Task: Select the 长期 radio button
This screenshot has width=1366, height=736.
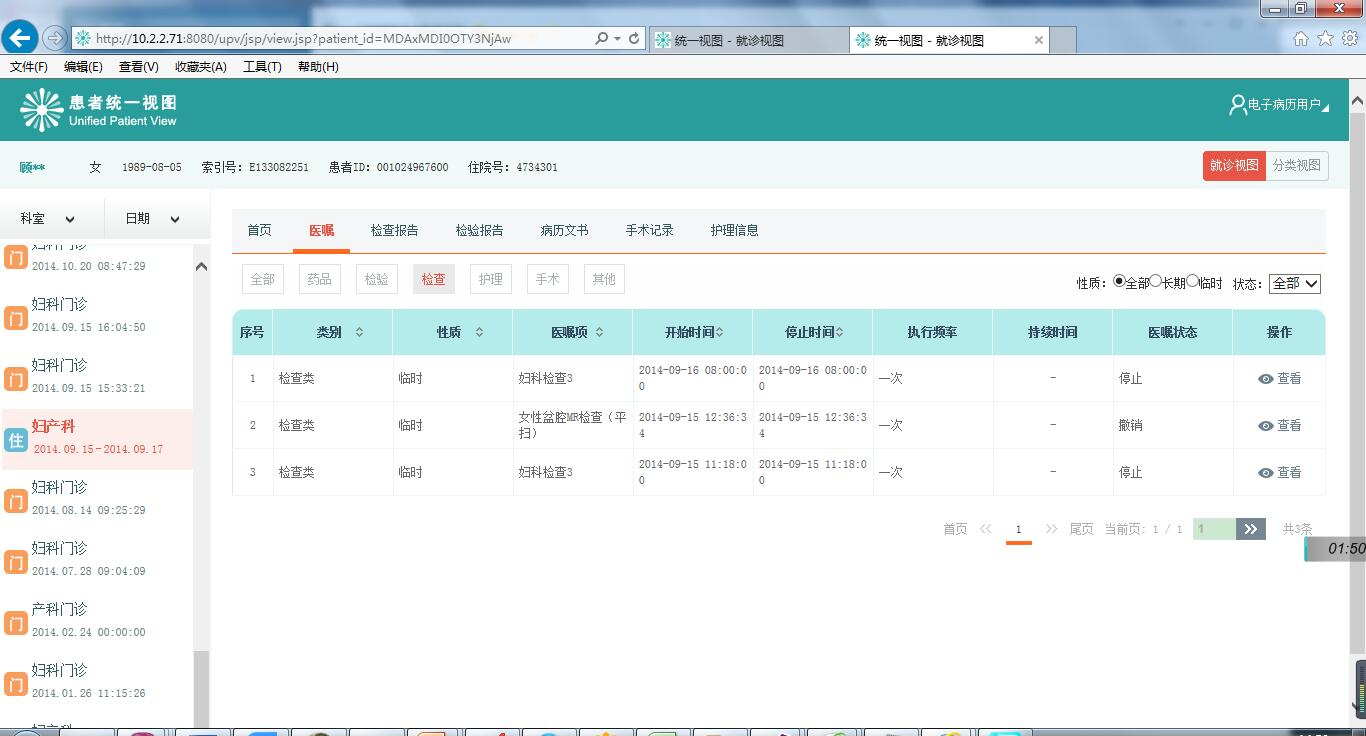Action: [1155, 282]
